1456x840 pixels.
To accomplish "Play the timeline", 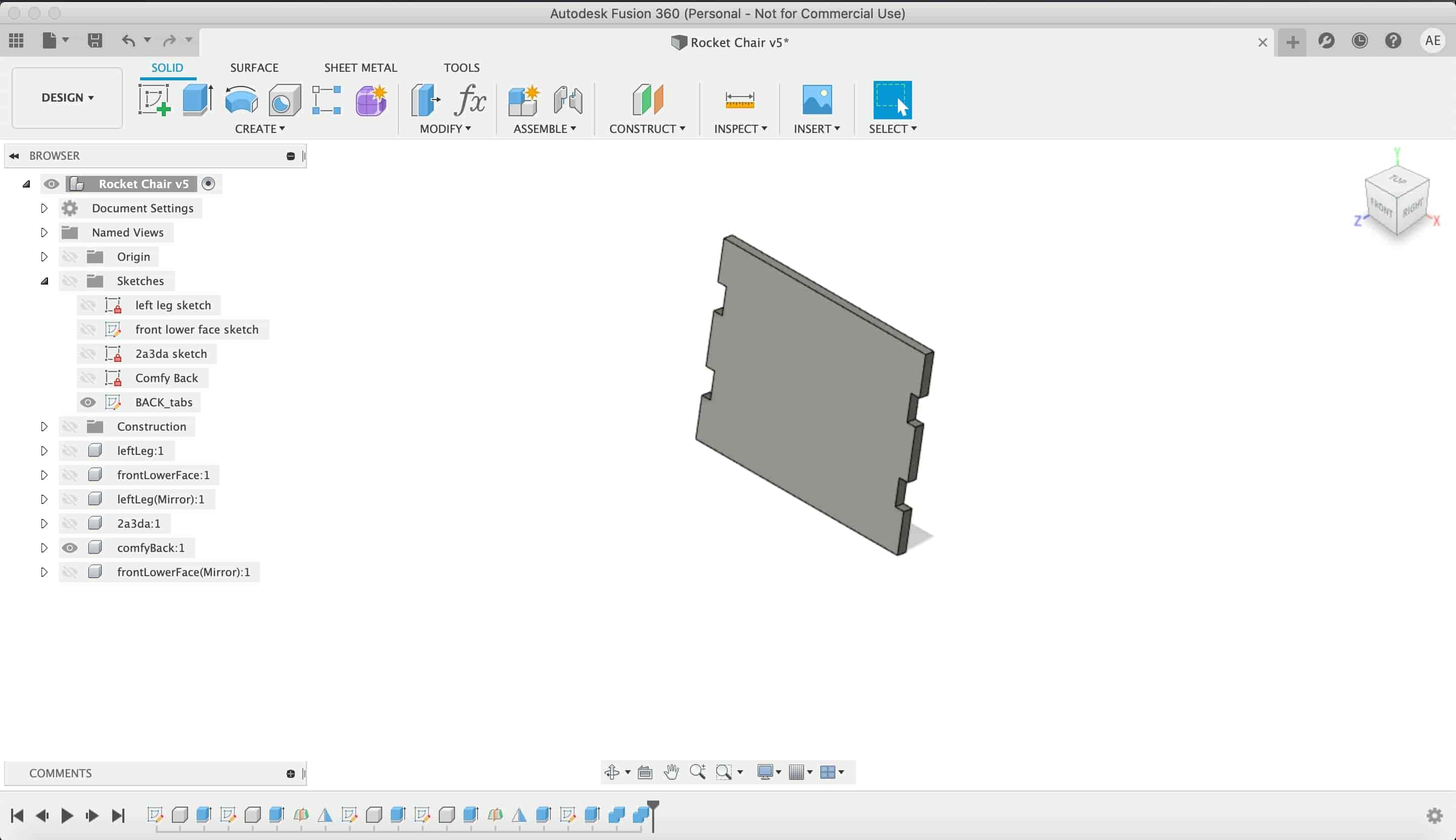I will 67,815.
